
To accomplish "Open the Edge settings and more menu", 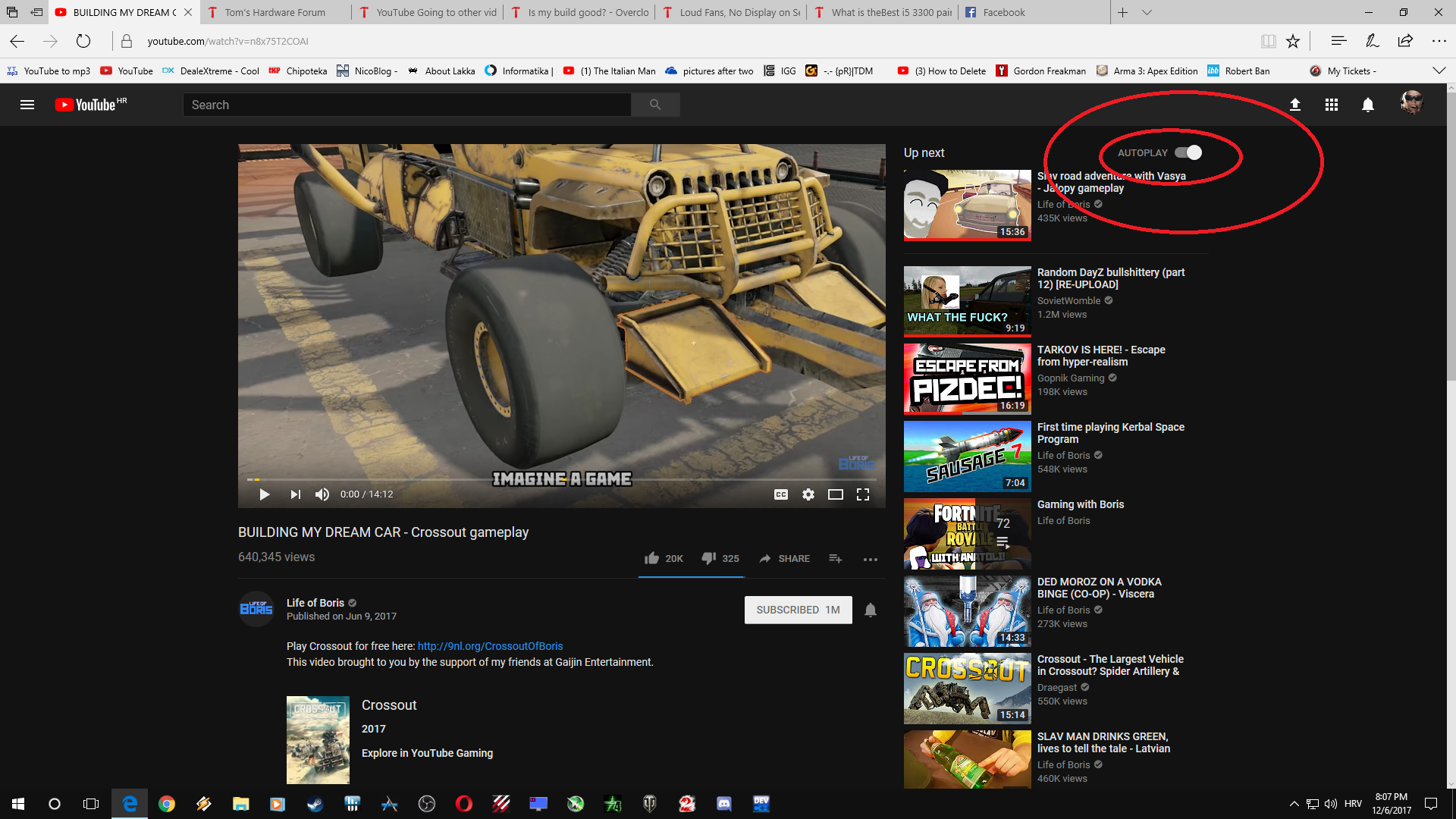I will point(1439,41).
